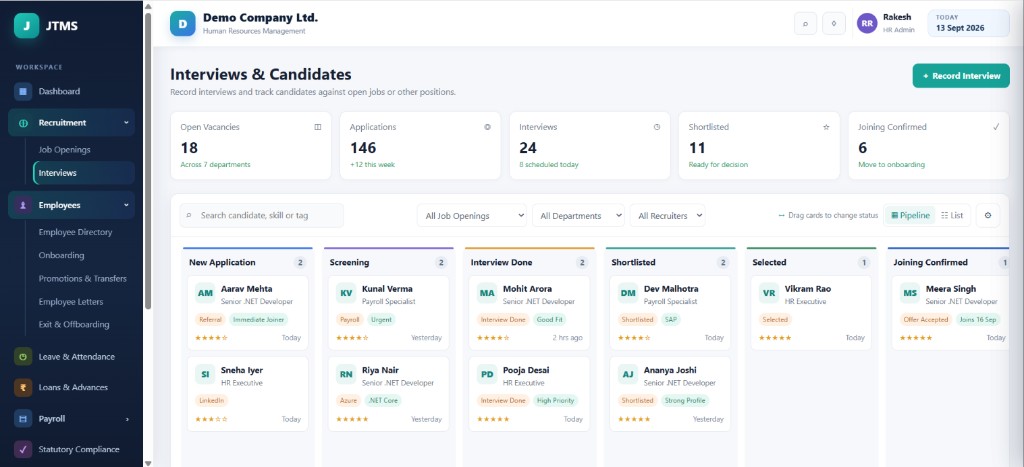This screenshot has width=1024, height=467.
Task: Open the All Job Openings dropdown
Action: [472, 216]
